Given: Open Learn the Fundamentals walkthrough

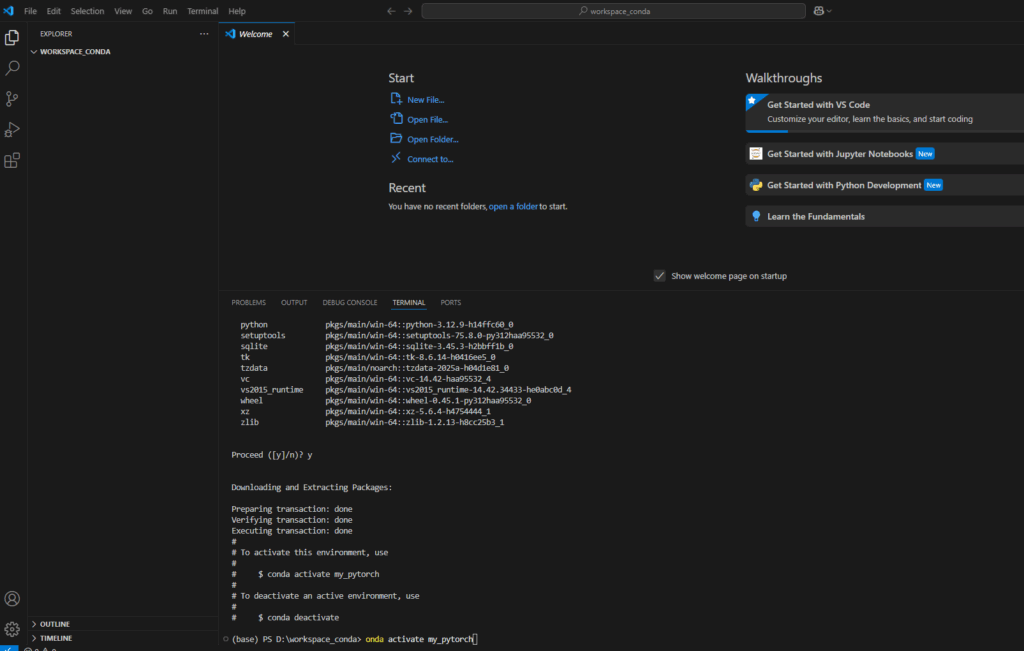Looking at the screenshot, I should tap(885, 216).
